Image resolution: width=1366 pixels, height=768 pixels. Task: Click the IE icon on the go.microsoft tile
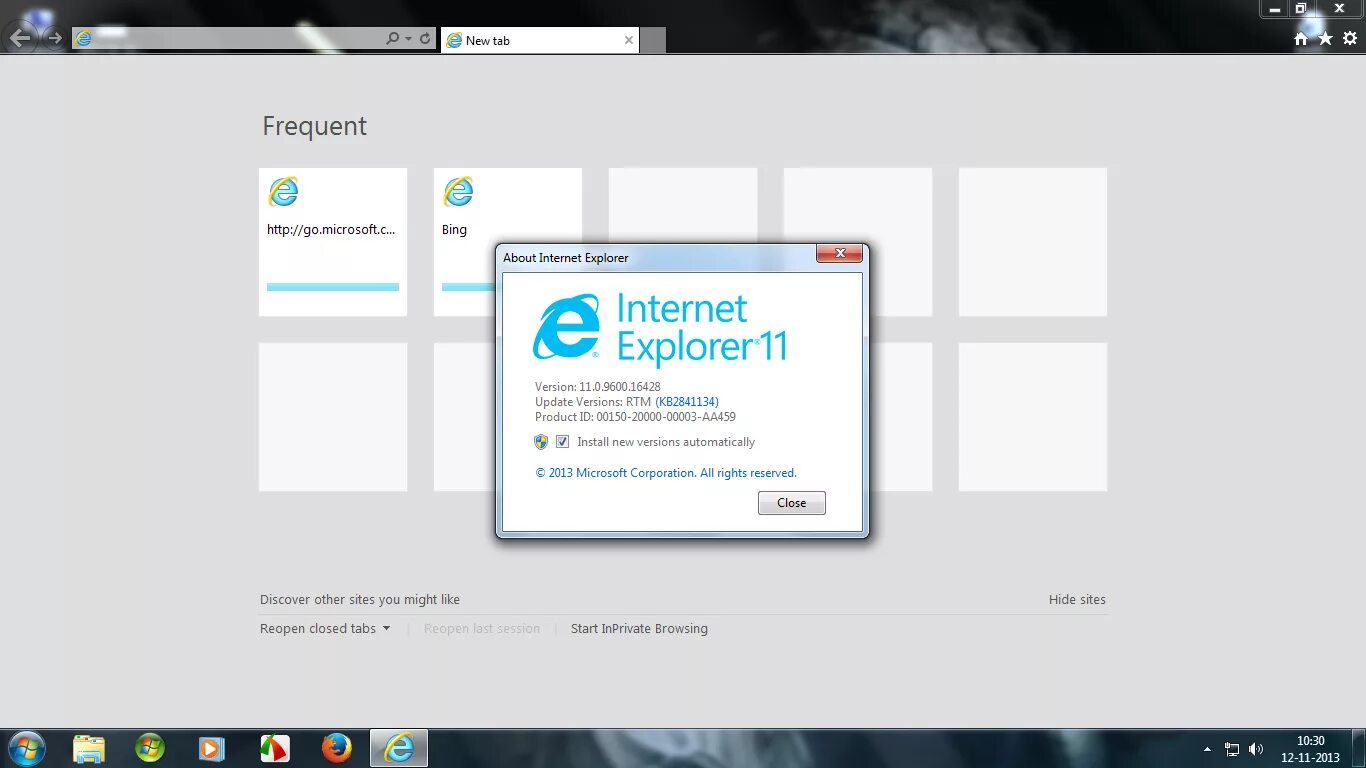(283, 191)
